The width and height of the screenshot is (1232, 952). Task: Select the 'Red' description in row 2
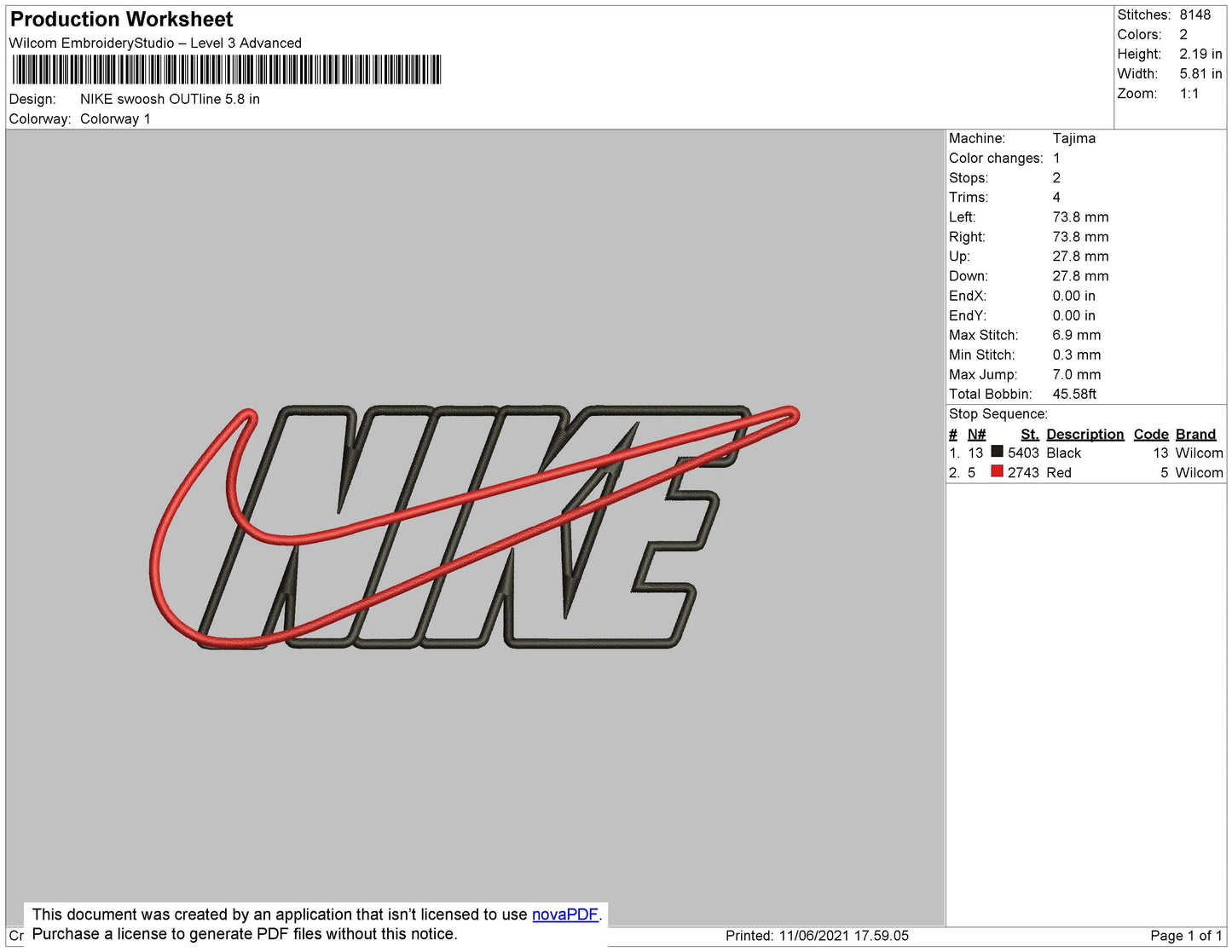click(x=1058, y=472)
